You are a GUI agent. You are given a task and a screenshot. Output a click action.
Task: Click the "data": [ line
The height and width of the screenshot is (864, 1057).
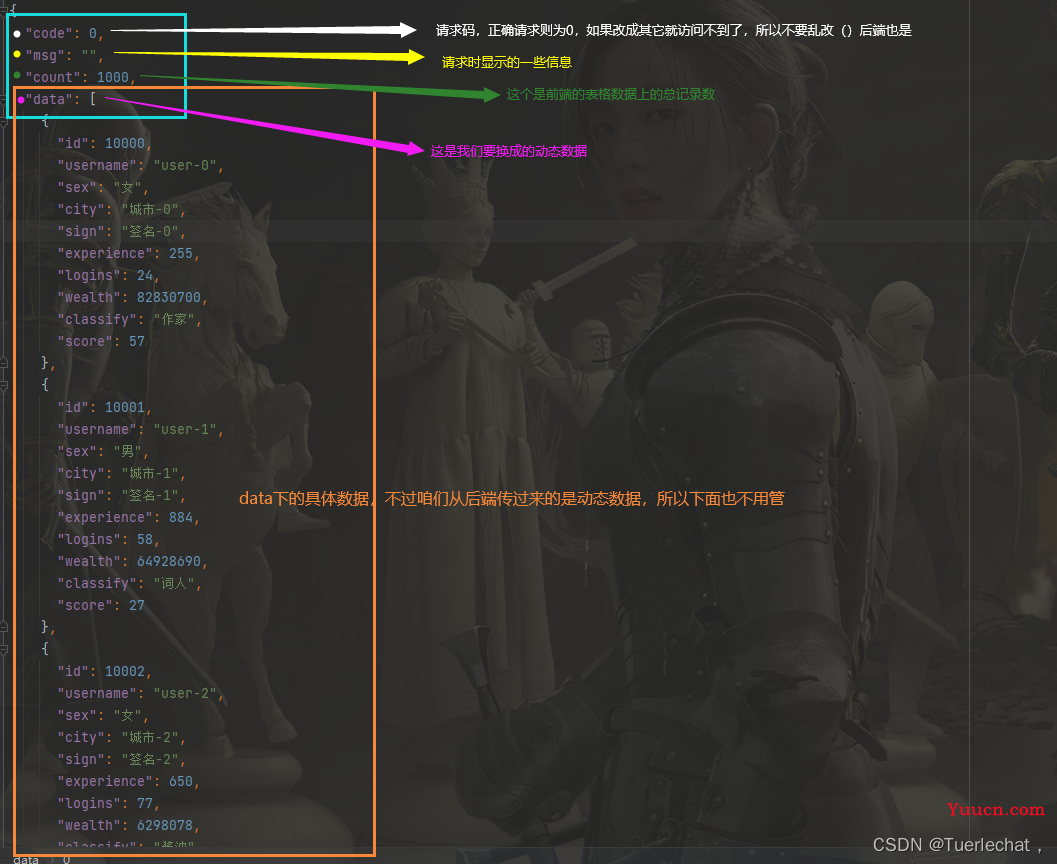point(61,99)
